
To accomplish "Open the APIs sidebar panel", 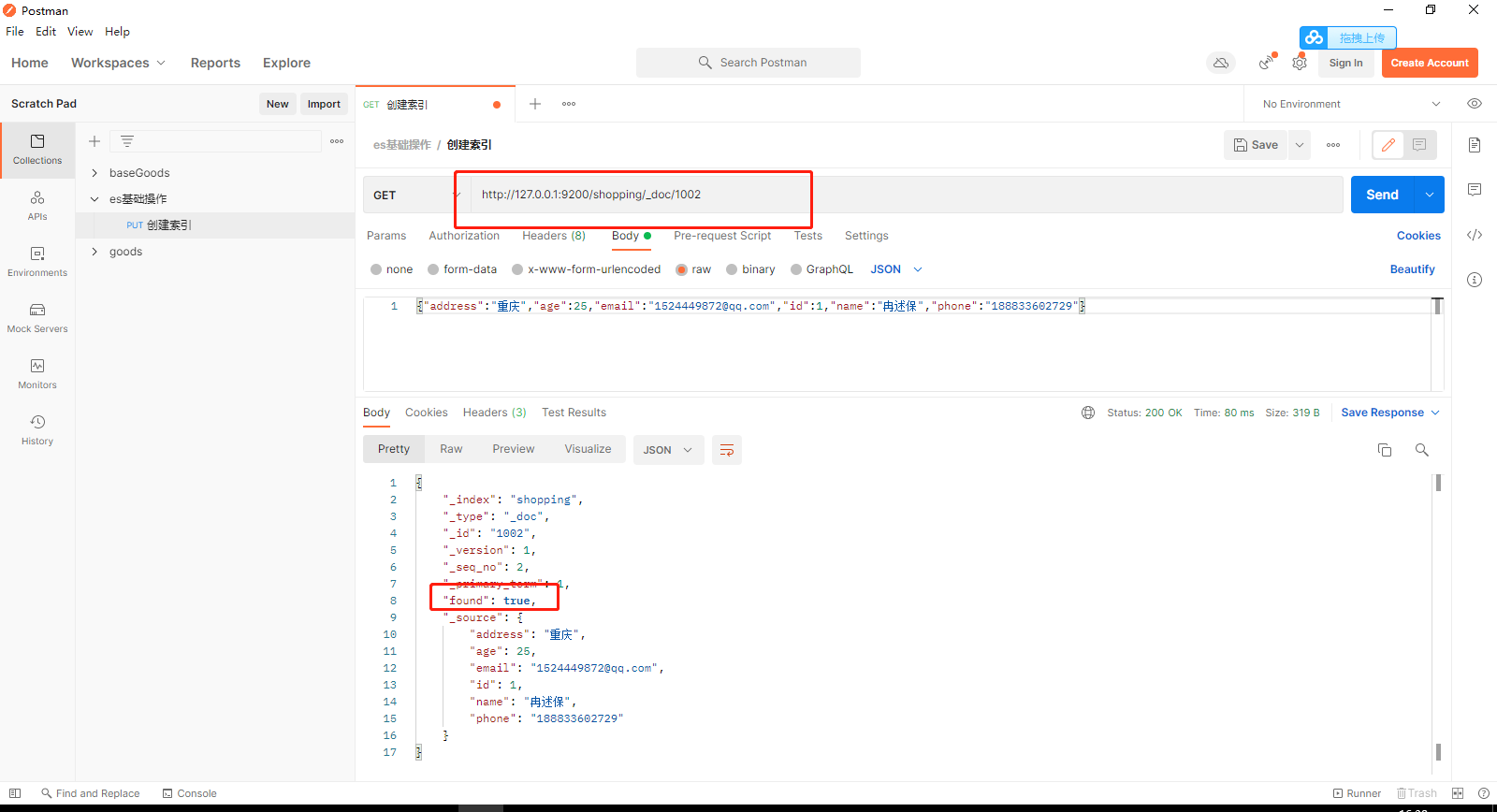I will point(37,206).
